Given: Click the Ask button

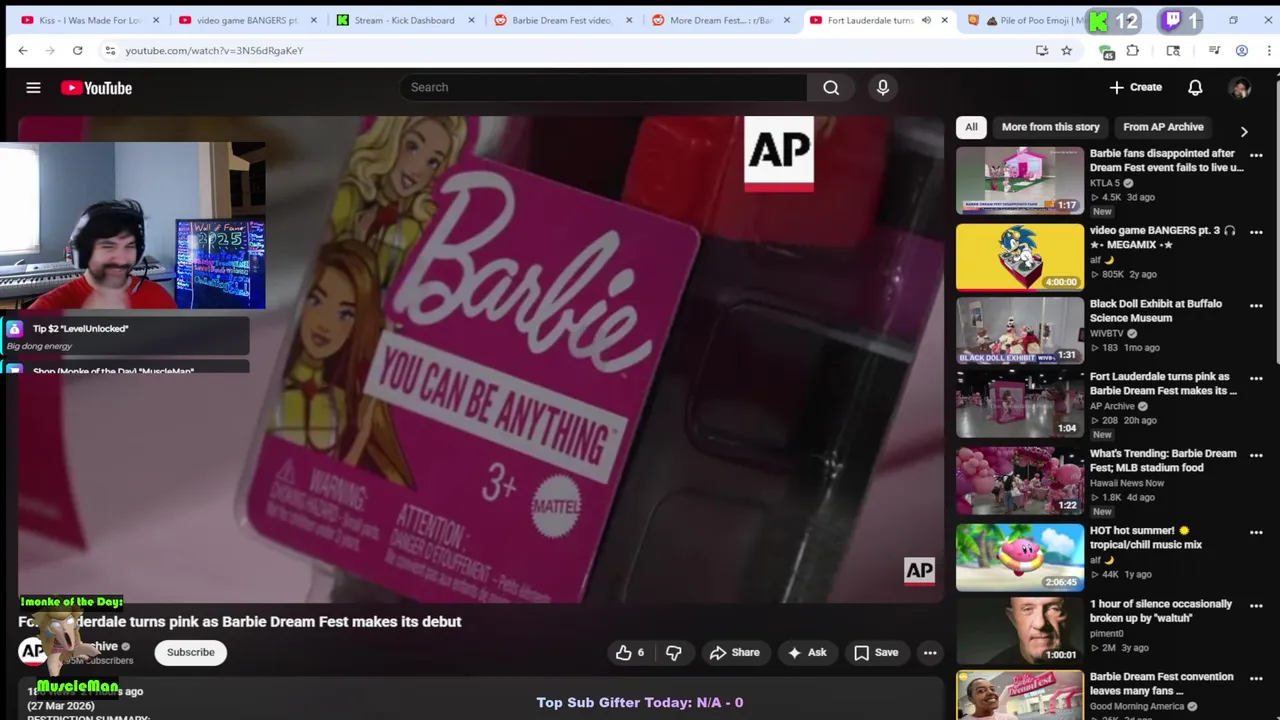Looking at the screenshot, I should click(807, 652).
